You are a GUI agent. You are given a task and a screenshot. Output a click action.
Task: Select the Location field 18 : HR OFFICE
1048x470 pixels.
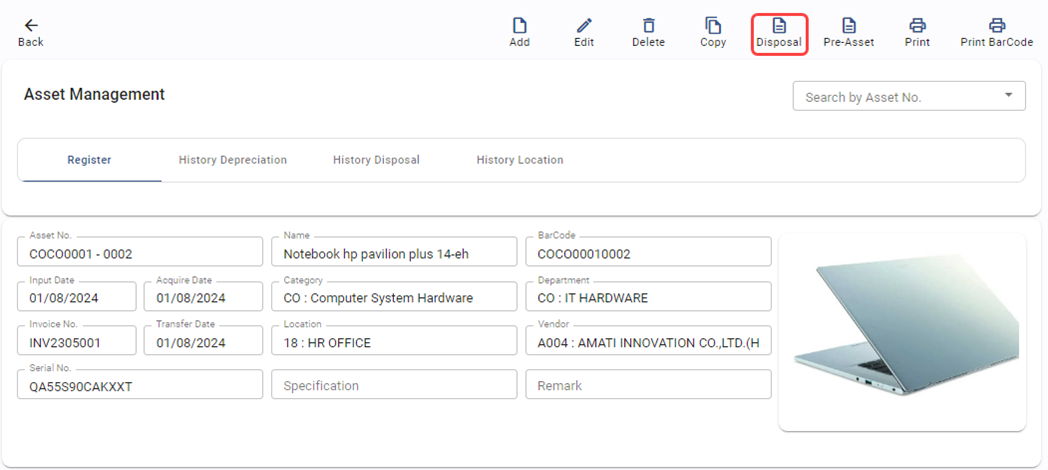394,343
